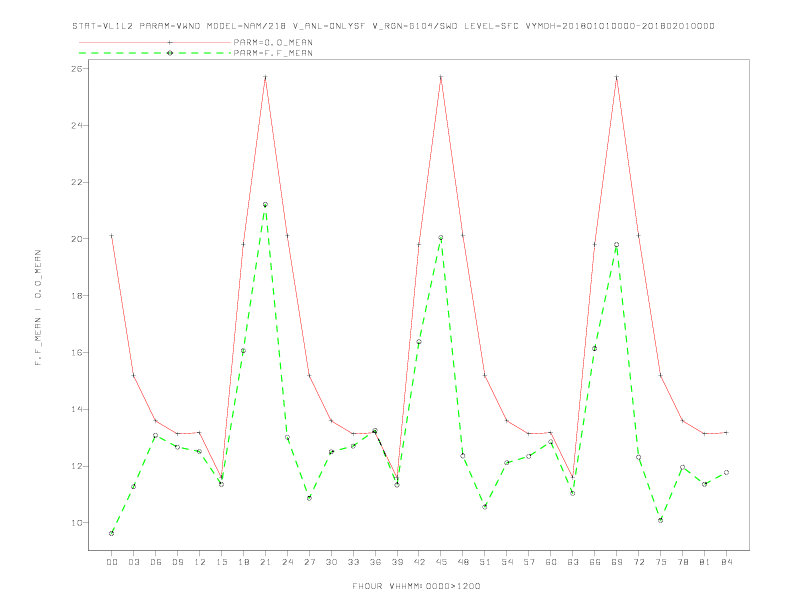Select green F.F_MEAN circle marker at hour 51
Image resolution: width=792 pixels, height=612 pixels.
485,506
